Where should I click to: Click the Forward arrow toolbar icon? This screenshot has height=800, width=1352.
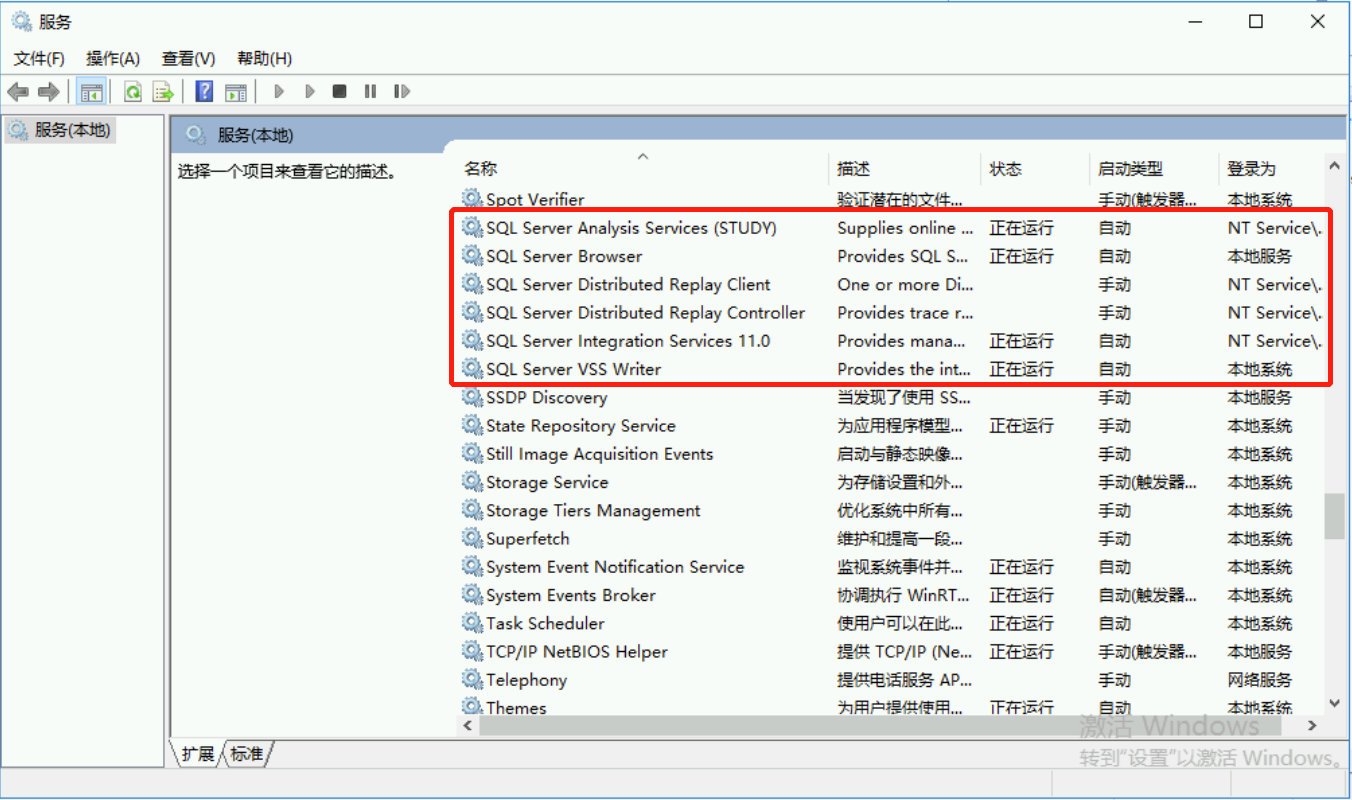pos(48,92)
